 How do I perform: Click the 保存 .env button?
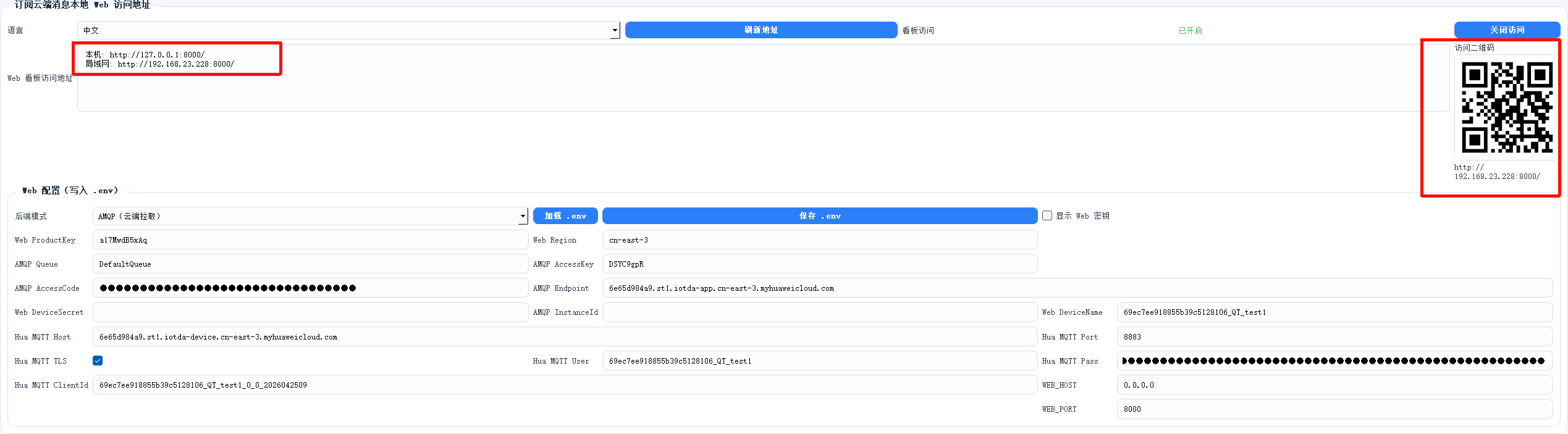pyautogui.click(x=820, y=216)
